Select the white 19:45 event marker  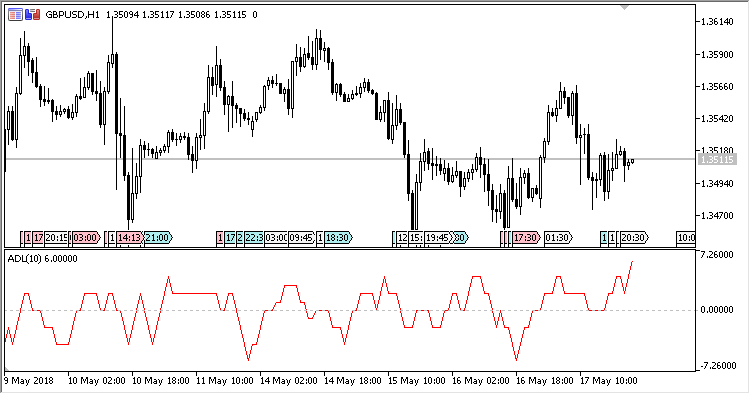439,238
